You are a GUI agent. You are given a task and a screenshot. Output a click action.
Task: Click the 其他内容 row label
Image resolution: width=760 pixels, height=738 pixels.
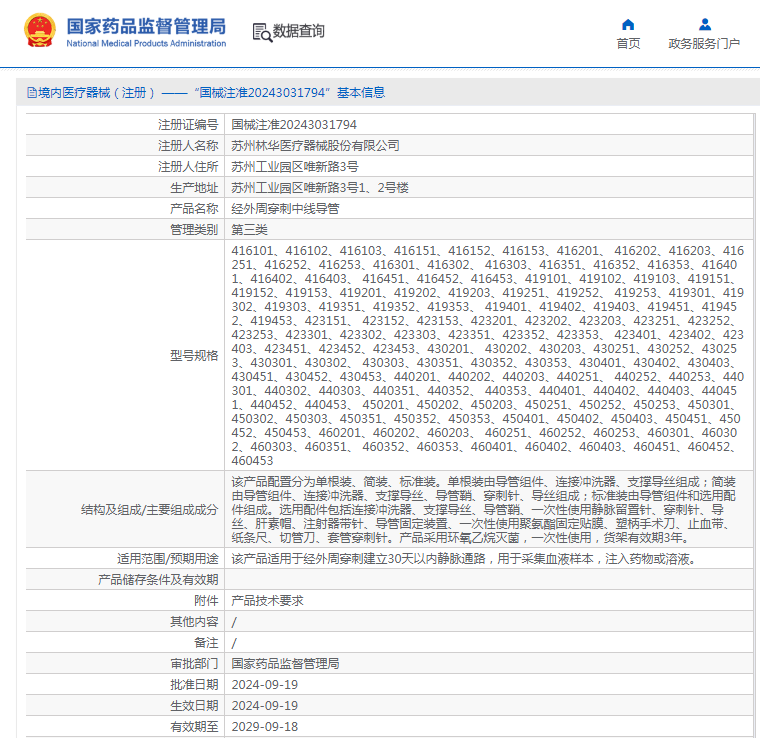tap(194, 622)
